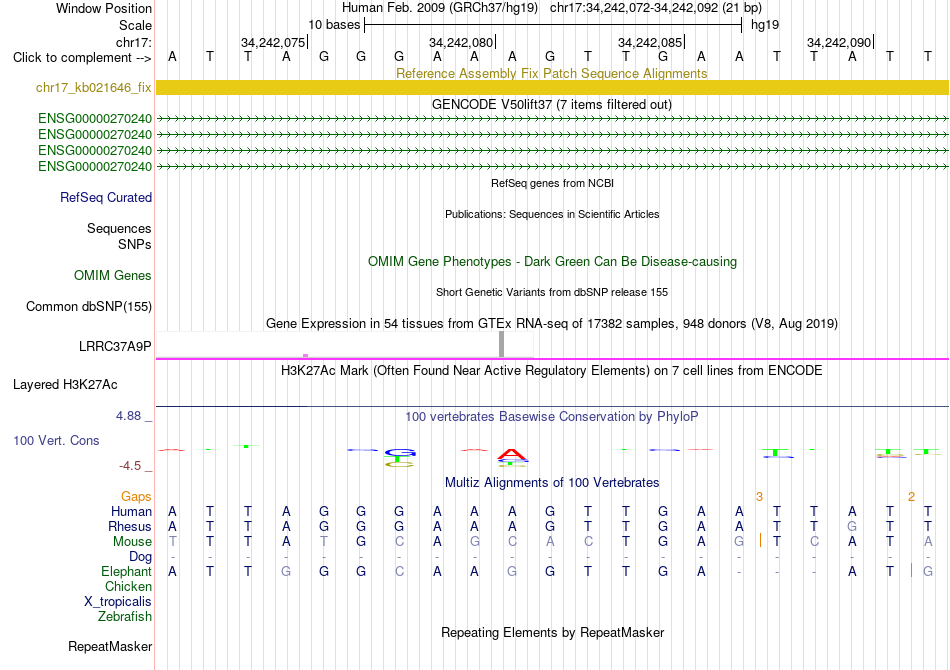Image resolution: width=950 pixels, height=670 pixels.
Task: Click 'Multiz Alignments of 100 Vertebrates' title
Action: 552,482
